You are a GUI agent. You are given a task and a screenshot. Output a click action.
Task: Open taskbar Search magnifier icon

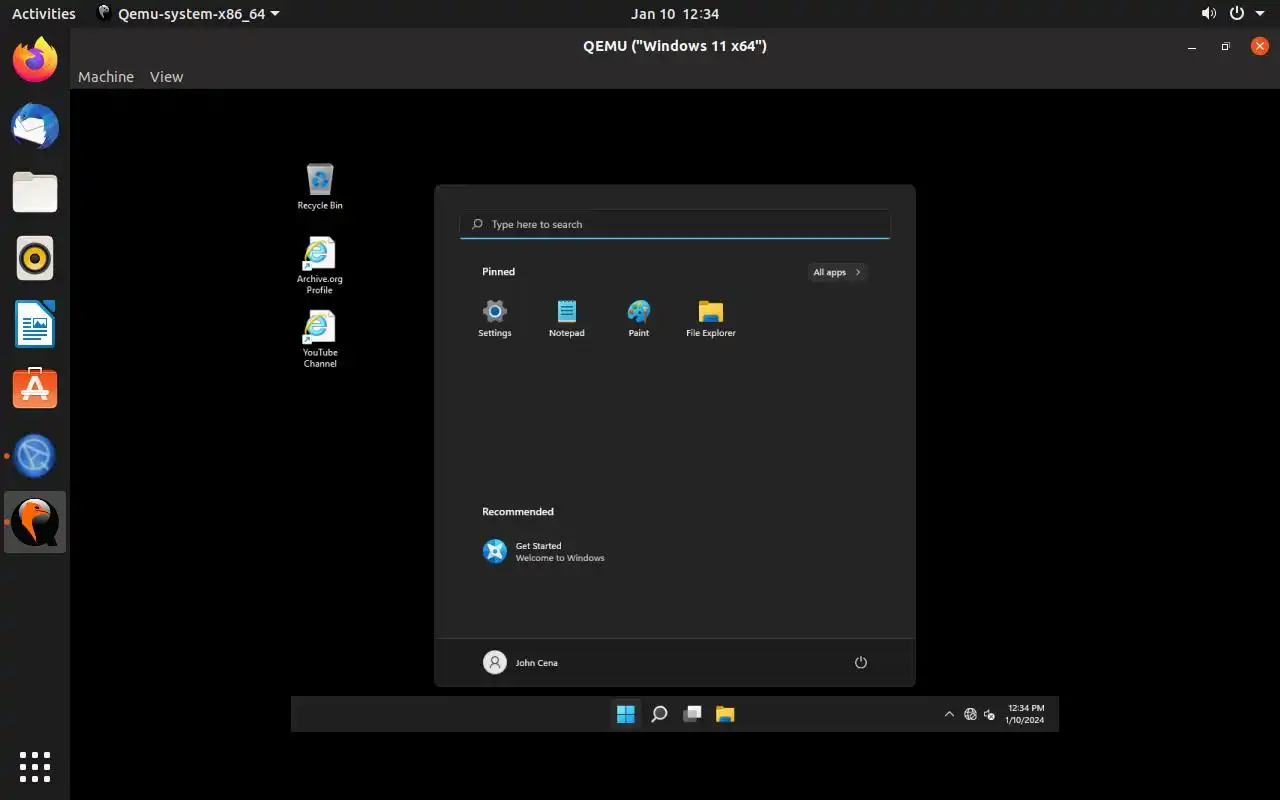(x=659, y=714)
